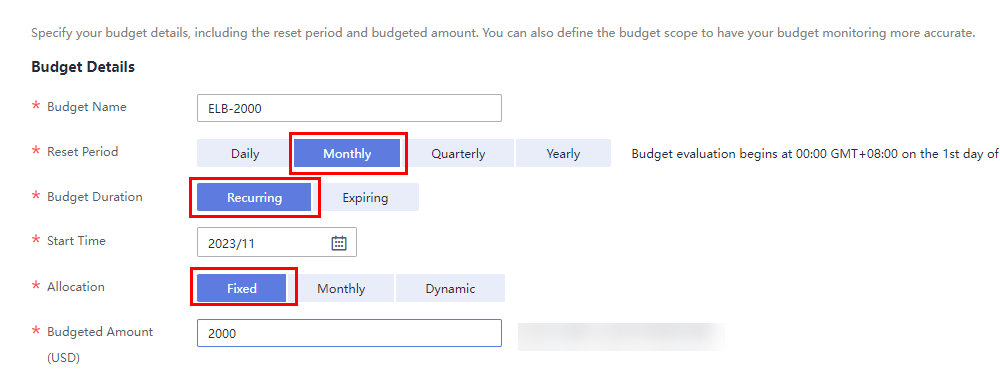1000x387 pixels.
Task: Click the Budget Name label
Action: 87,106
